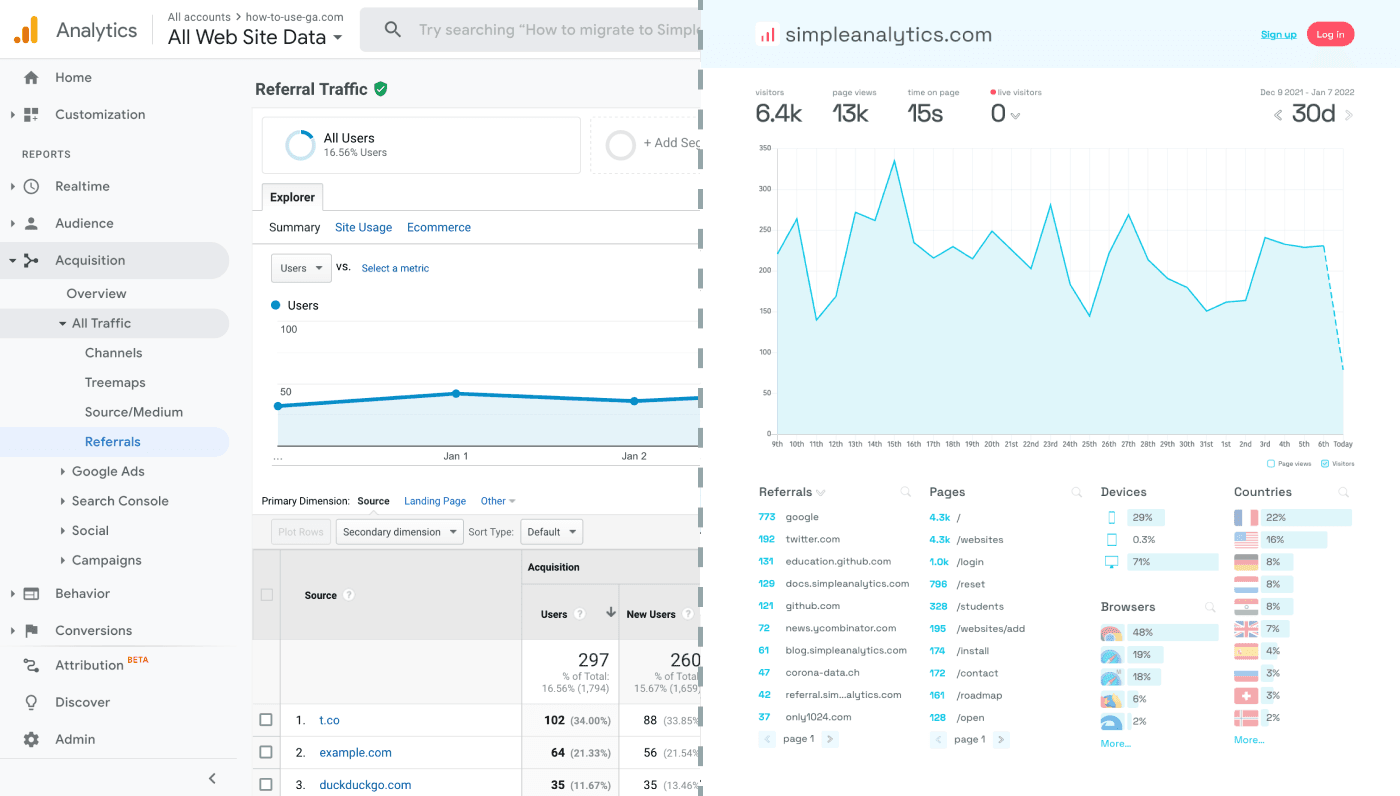Check the row checkbox next to t.co
The width and height of the screenshot is (1400, 796).
tap(266, 719)
